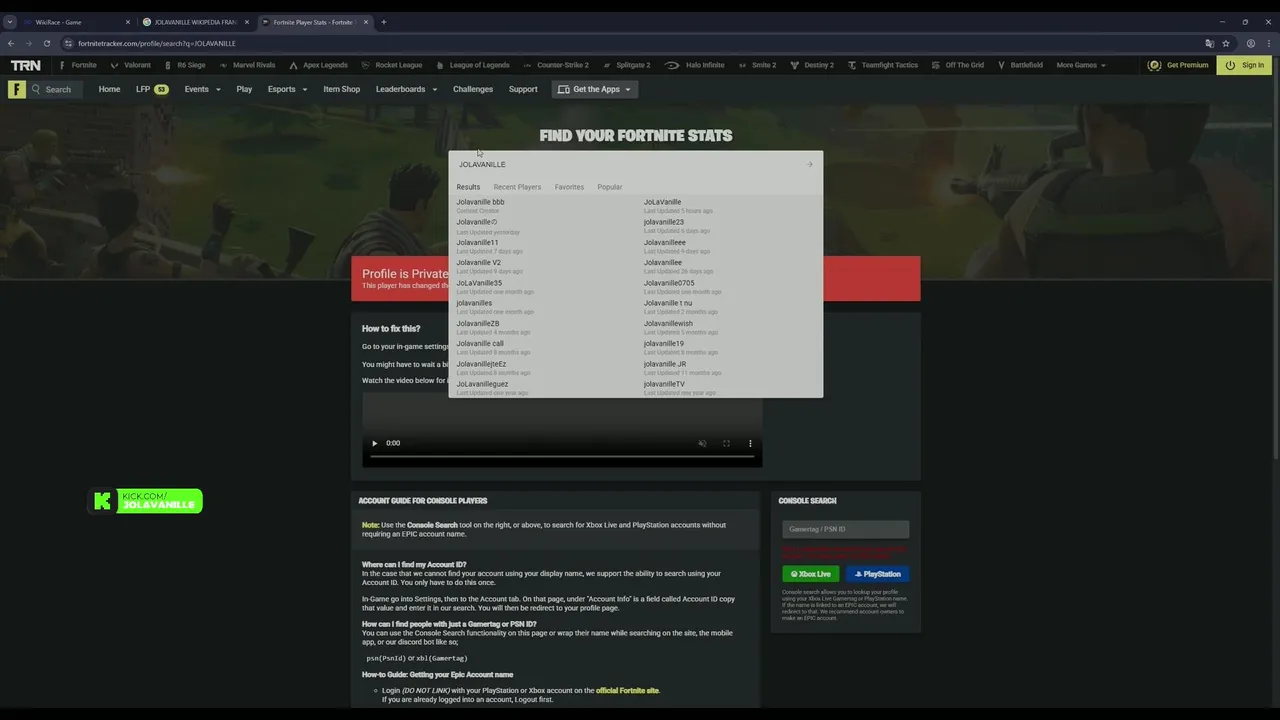Open Battlefield tracker
This screenshot has width=1280, height=720.
1020,65
